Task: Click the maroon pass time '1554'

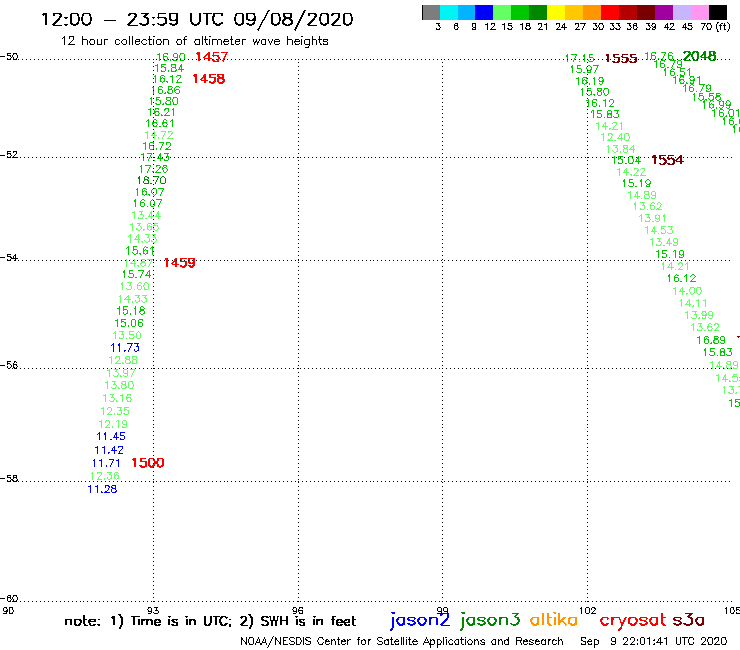Action: click(667, 160)
